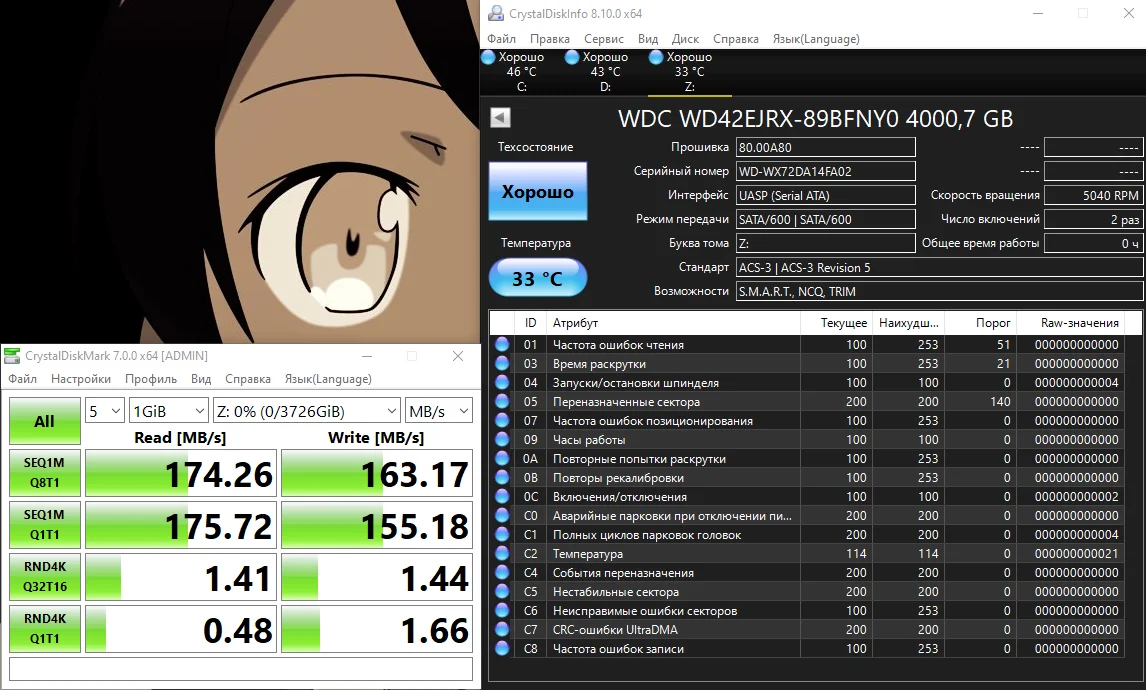Image resolution: width=1146 pixels, height=690 pixels.
Task: Click the Текущее column header
Action: coord(838,322)
